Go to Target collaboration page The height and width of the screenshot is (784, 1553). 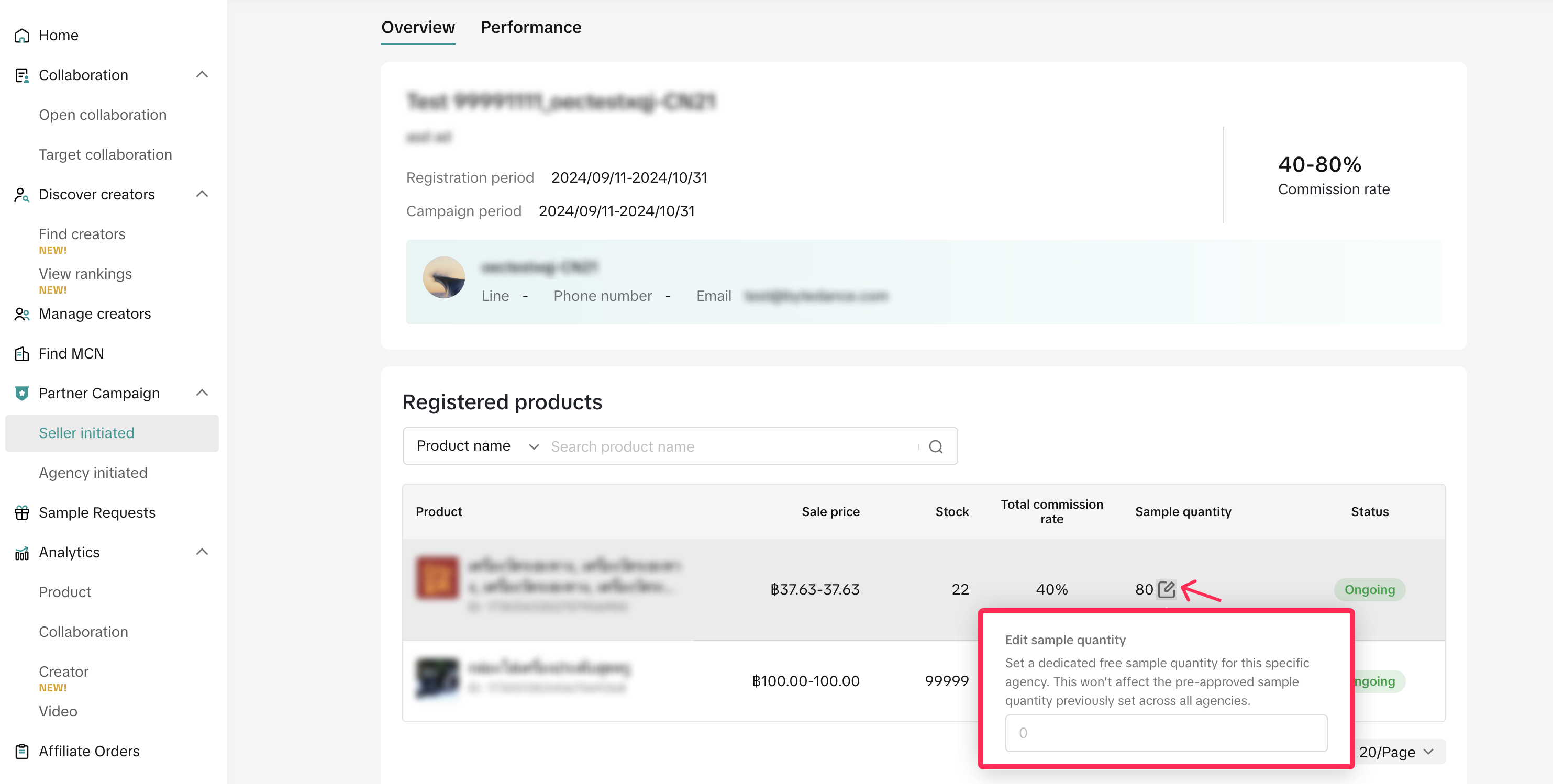click(x=105, y=155)
